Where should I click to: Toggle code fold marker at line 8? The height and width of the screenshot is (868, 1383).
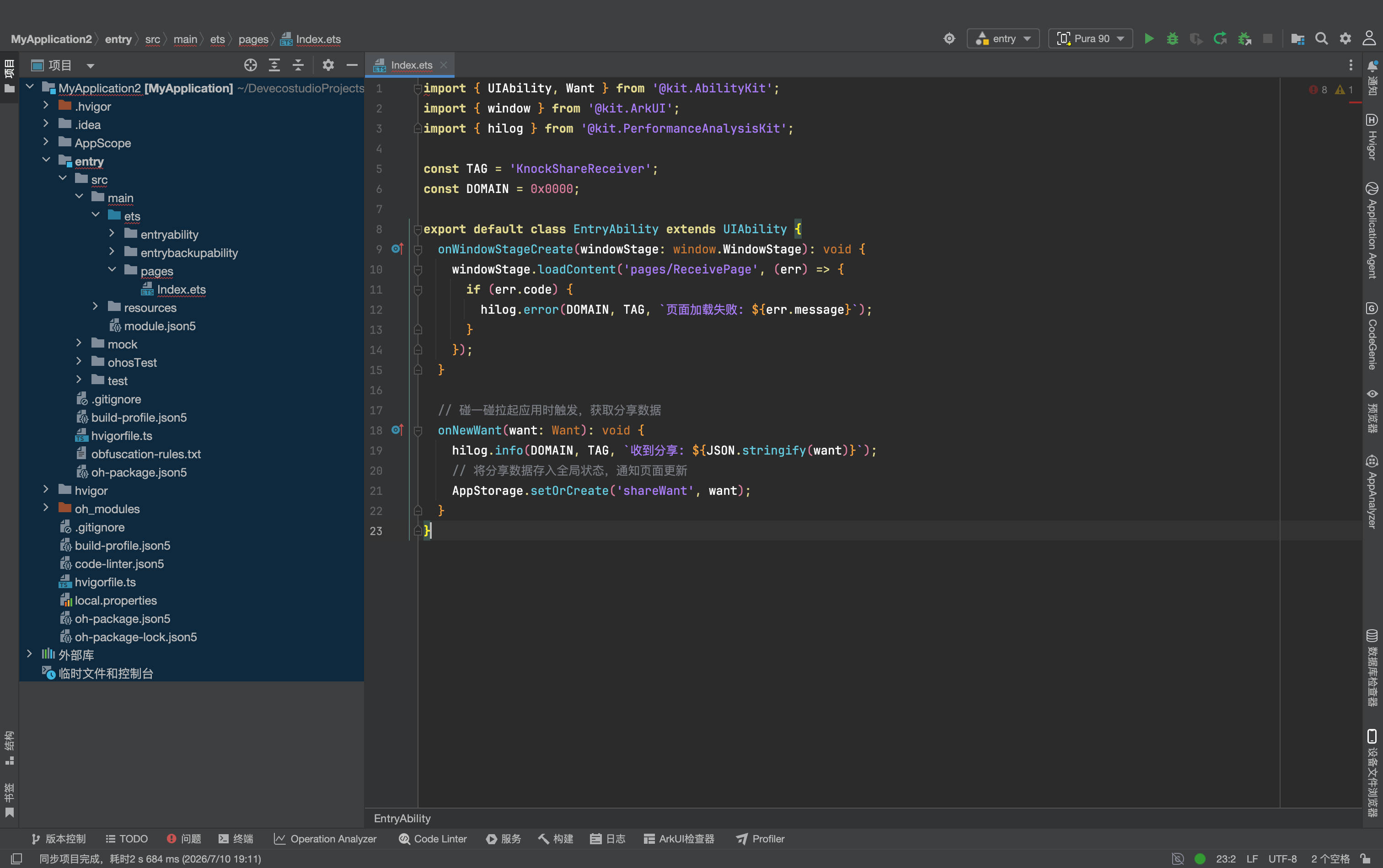coord(418,229)
